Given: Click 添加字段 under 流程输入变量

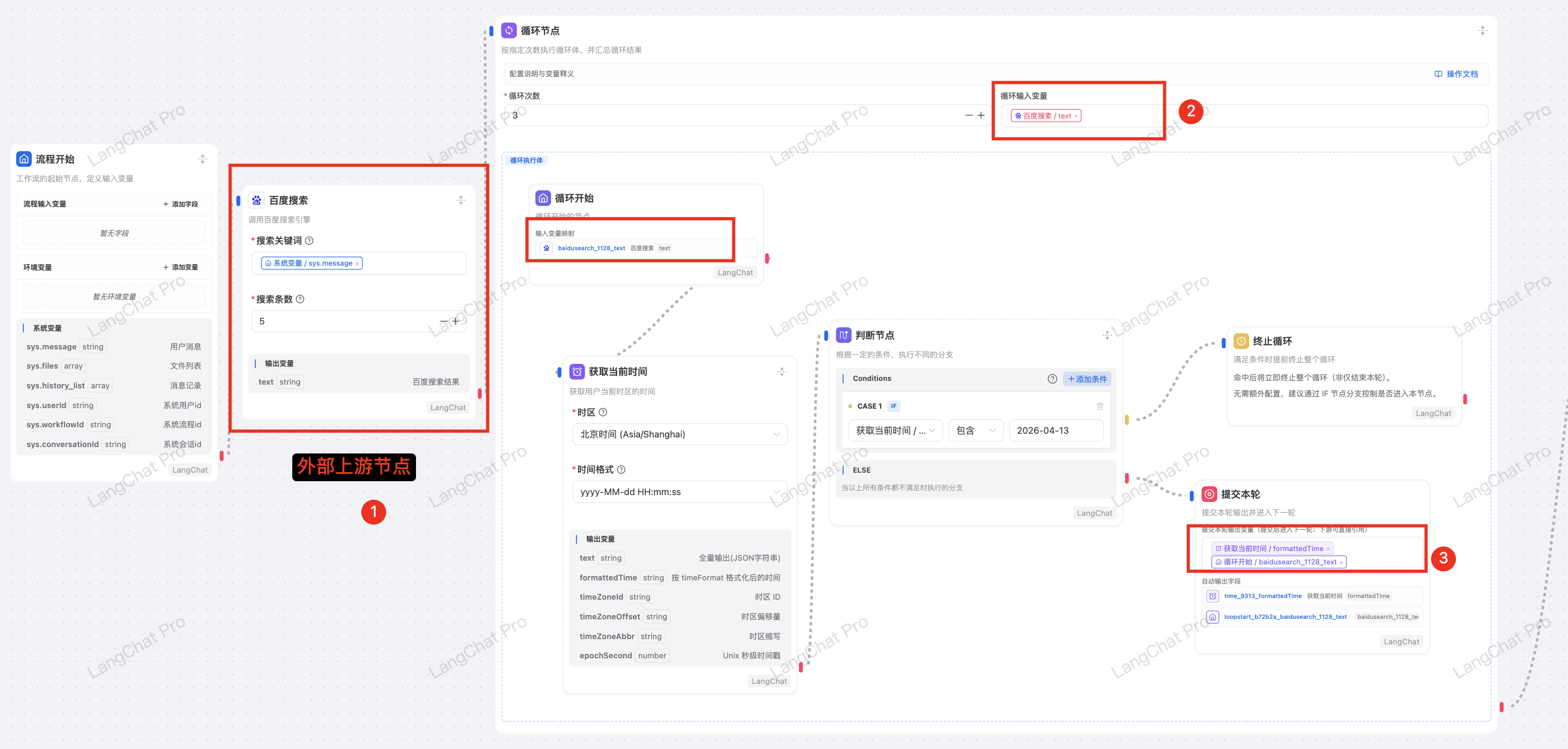Looking at the screenshot, I should 181,204.
